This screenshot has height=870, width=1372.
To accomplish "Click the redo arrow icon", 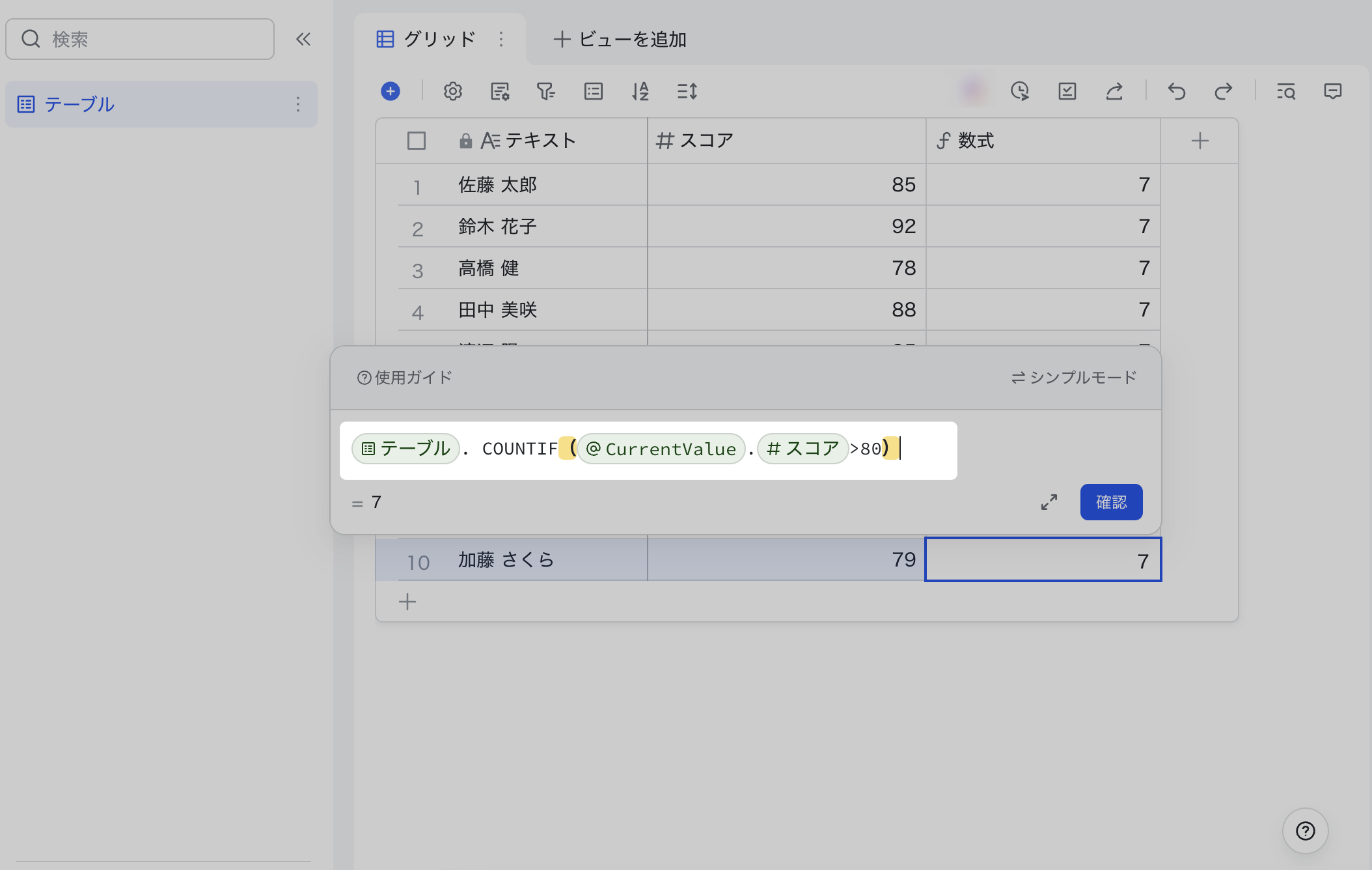I will click(1224, 91).
